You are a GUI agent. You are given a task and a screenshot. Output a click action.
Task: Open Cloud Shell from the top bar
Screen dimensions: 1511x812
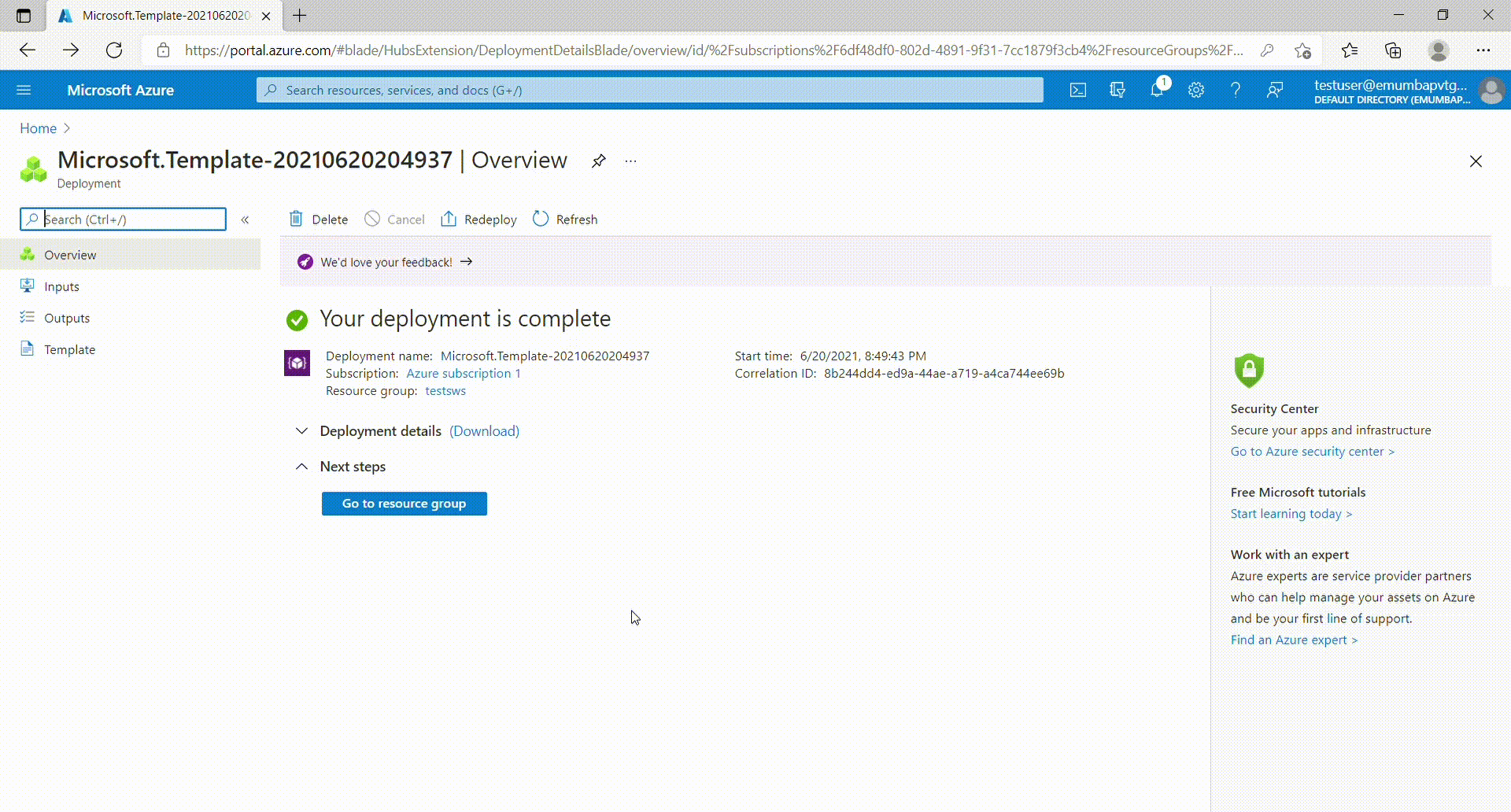(x=1078, y=90)
